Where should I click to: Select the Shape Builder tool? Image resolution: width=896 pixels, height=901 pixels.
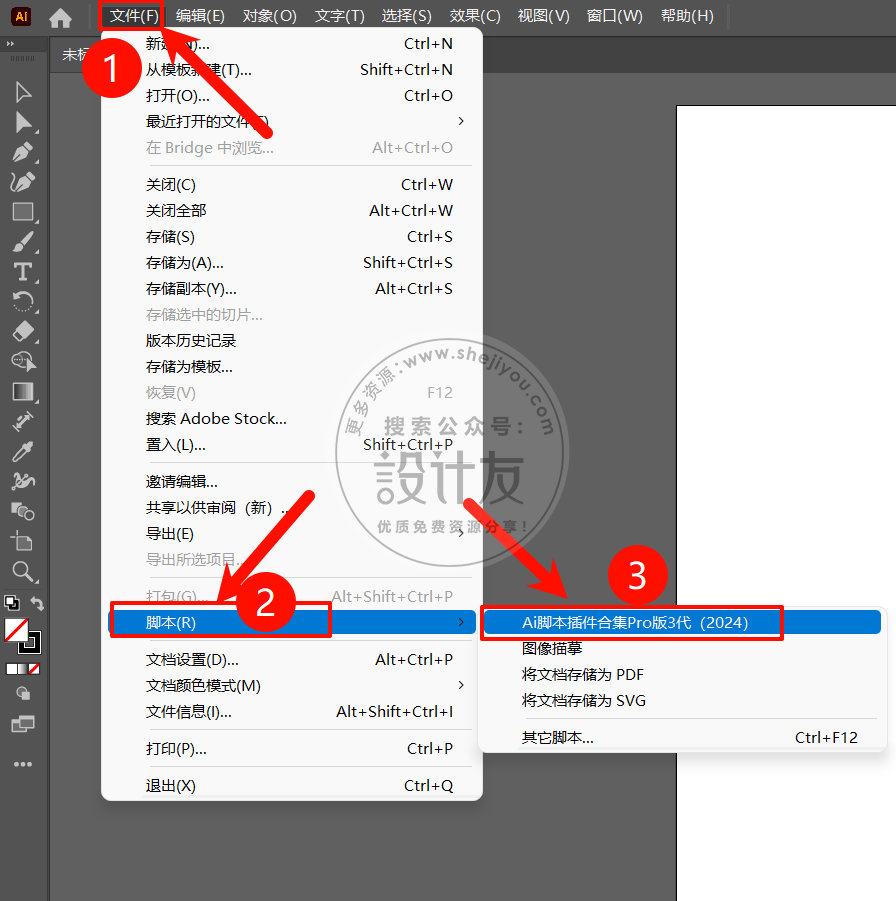point(23,361)
